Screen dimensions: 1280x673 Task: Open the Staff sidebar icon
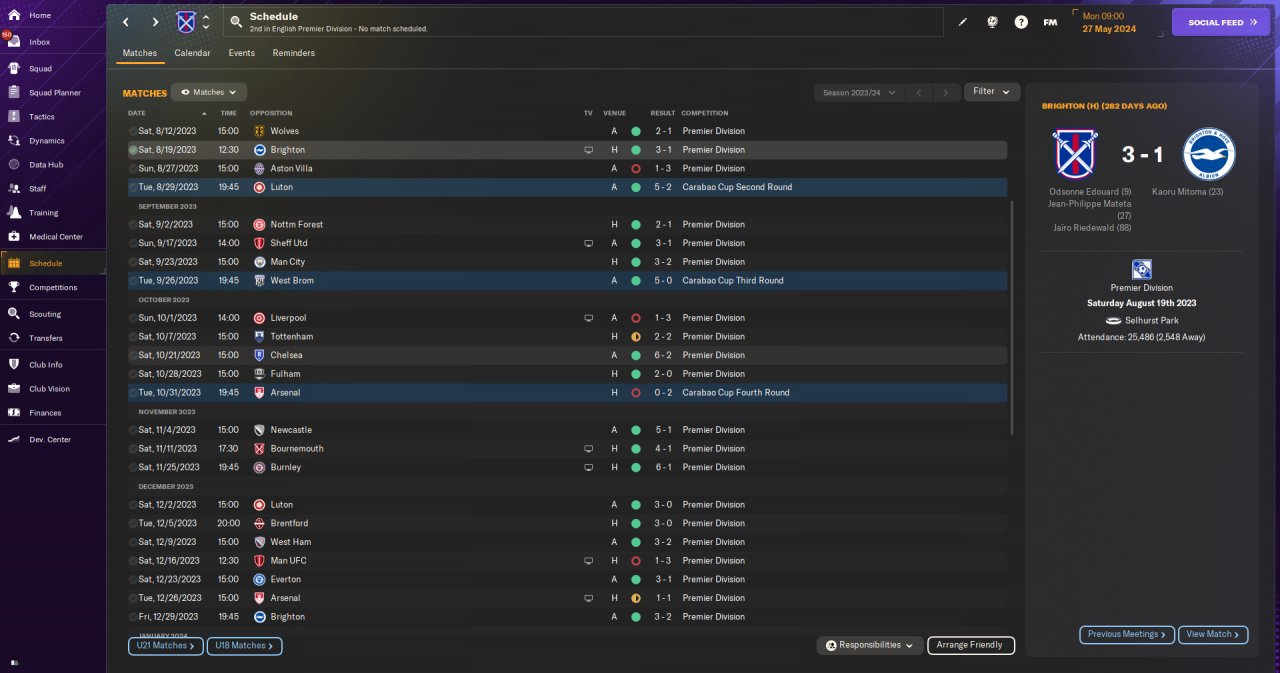tap(14, 189)
